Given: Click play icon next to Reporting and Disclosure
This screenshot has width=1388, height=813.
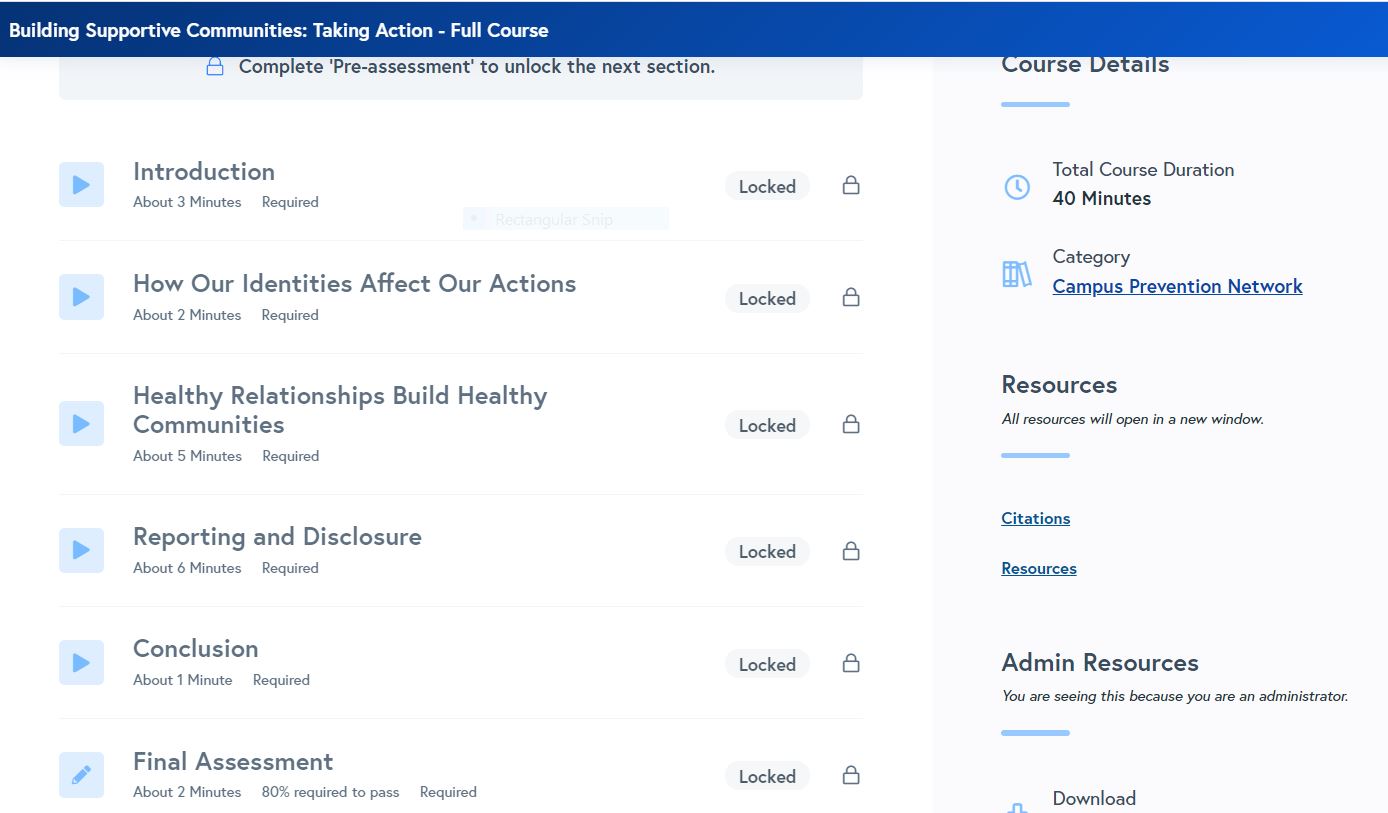Looking at the screenshot, I should [x=81, y=550].
